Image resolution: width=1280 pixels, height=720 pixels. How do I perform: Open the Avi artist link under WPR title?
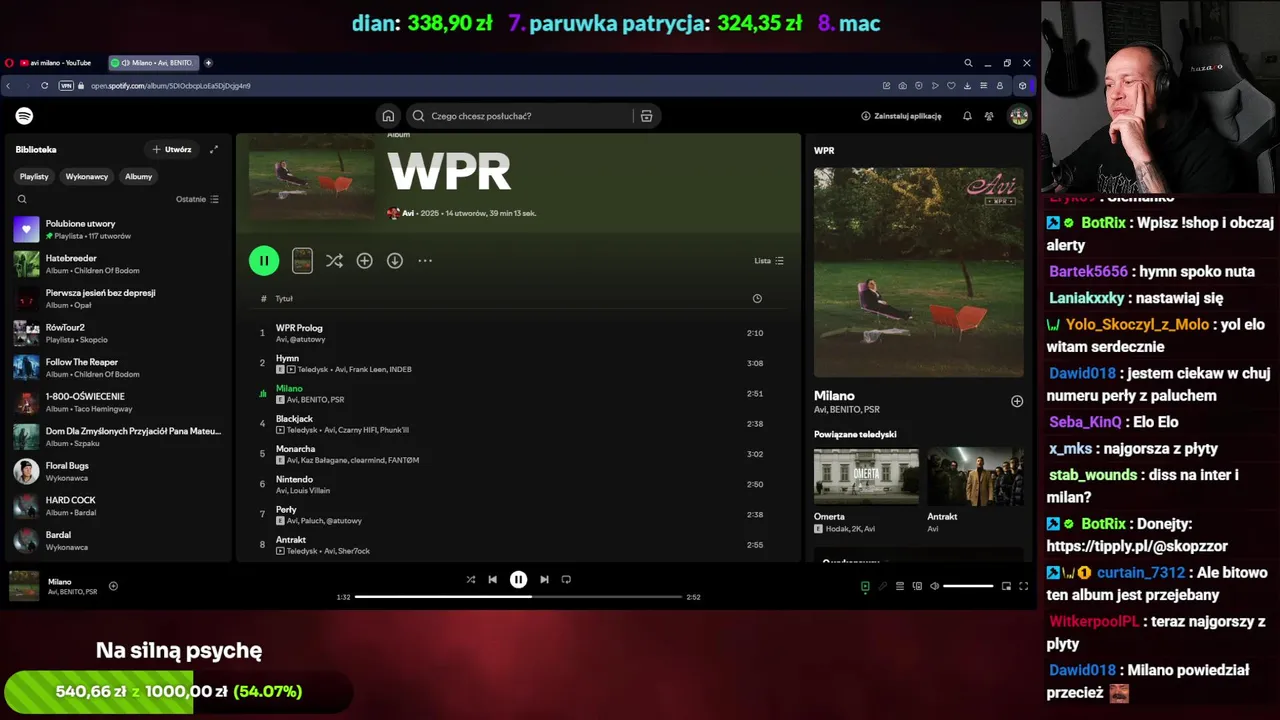point(408,213)
